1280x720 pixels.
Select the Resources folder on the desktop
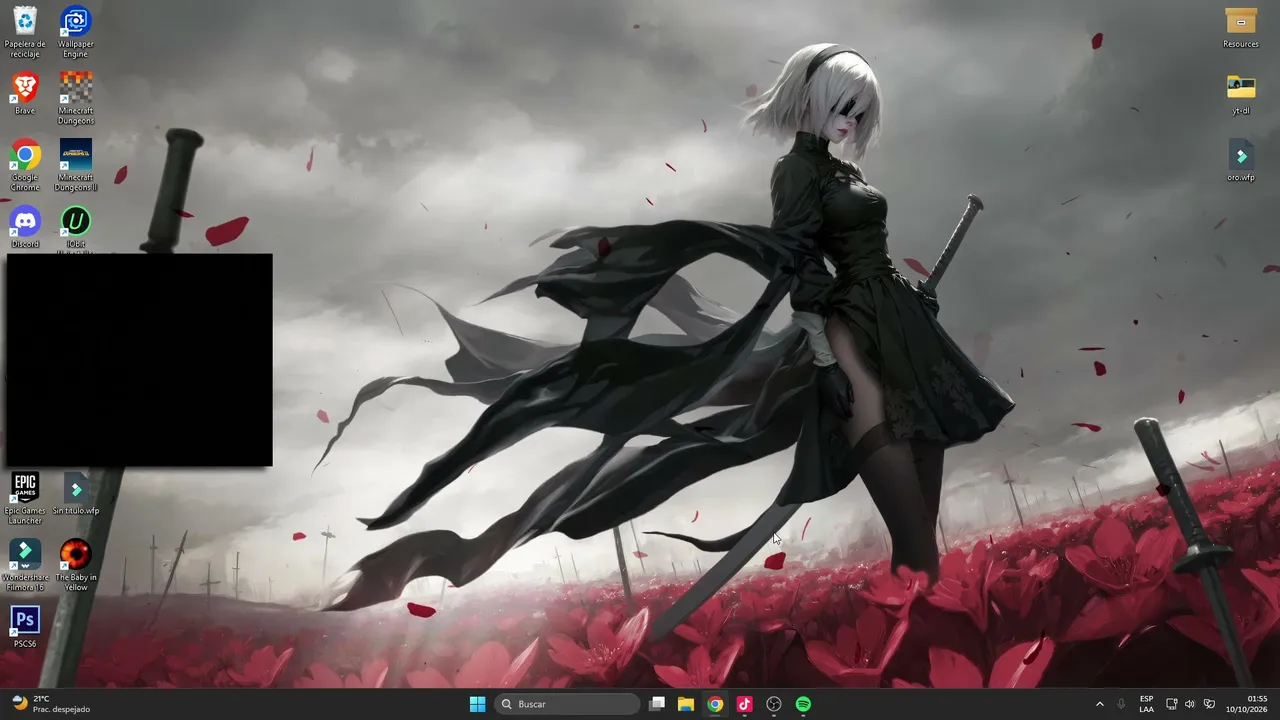click(1241, 27)
